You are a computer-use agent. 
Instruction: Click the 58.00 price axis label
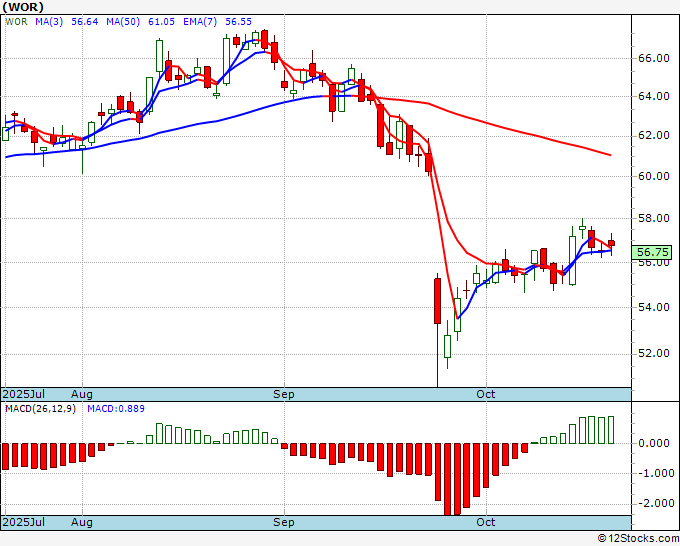click(x=654, y=218)
